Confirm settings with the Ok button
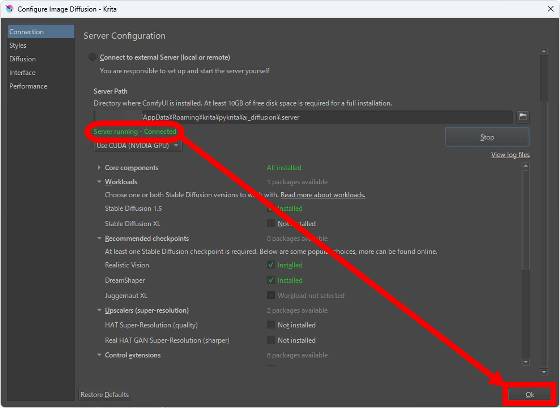 tap(530, 394)
